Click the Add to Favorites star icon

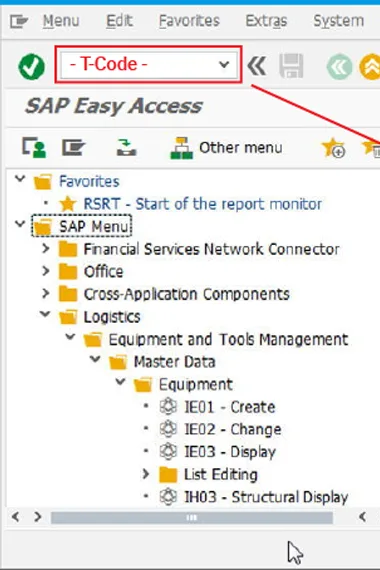333,148
